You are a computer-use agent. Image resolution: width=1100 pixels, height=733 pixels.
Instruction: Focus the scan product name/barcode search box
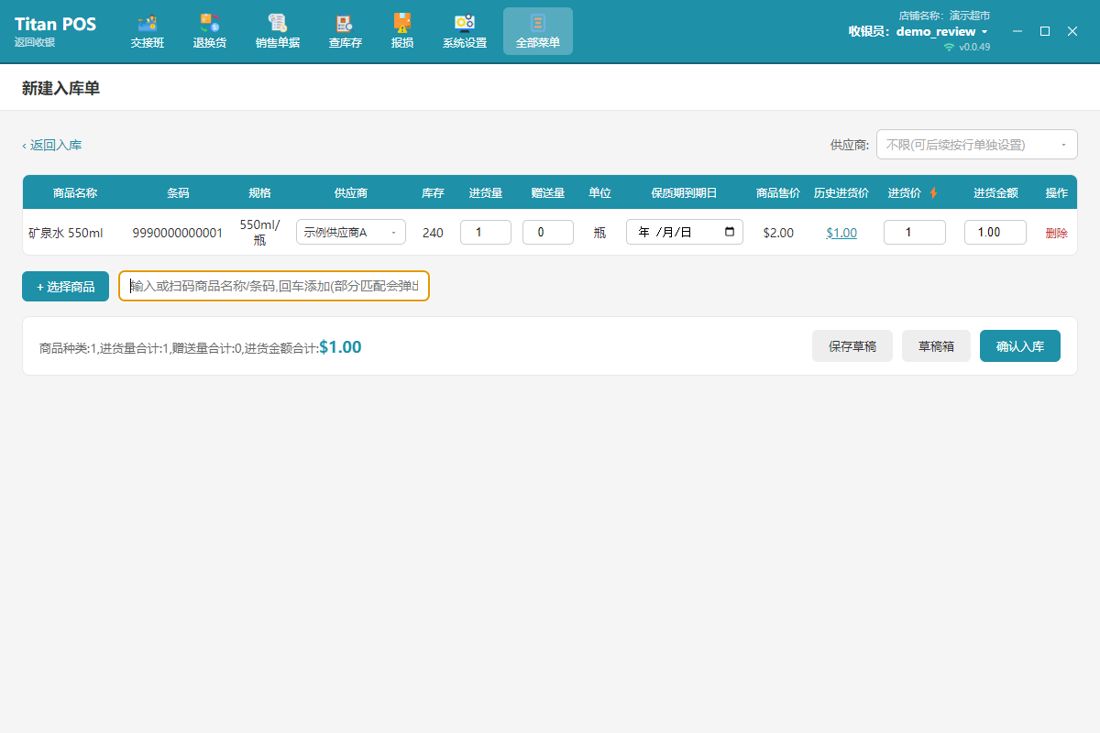tap(274, 286)
